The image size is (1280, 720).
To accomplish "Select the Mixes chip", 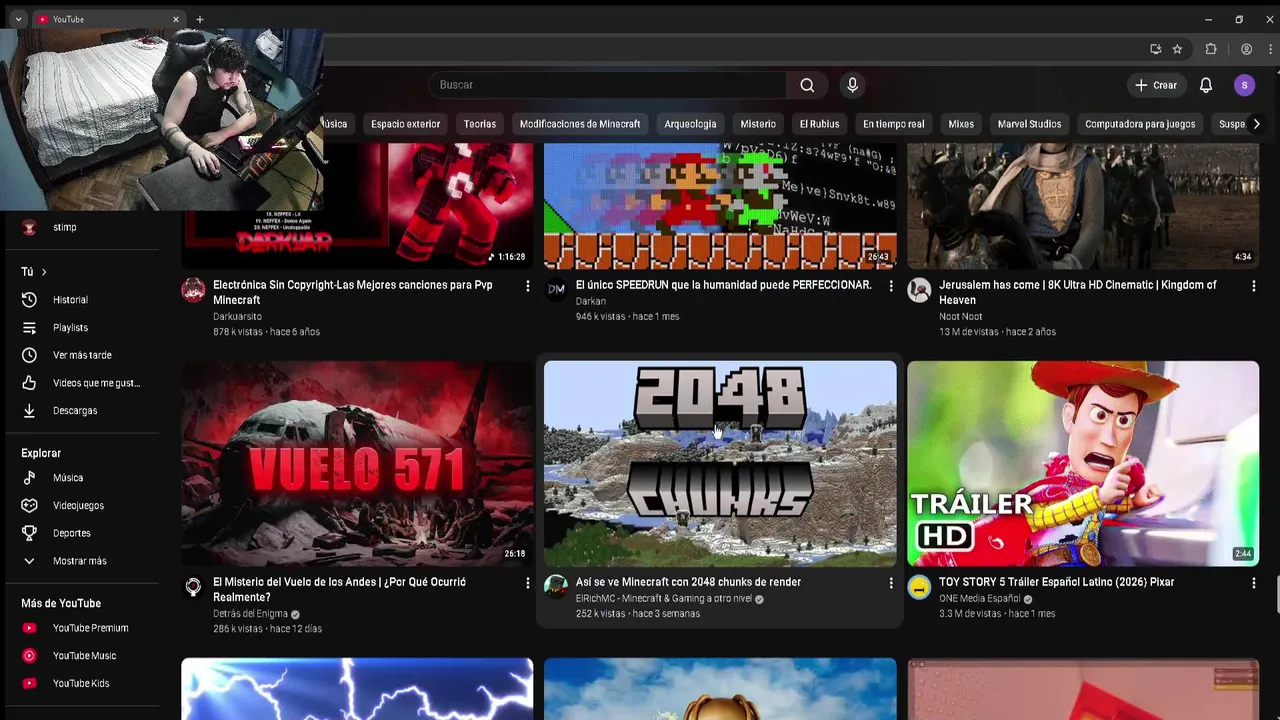I will coord(961,124).
